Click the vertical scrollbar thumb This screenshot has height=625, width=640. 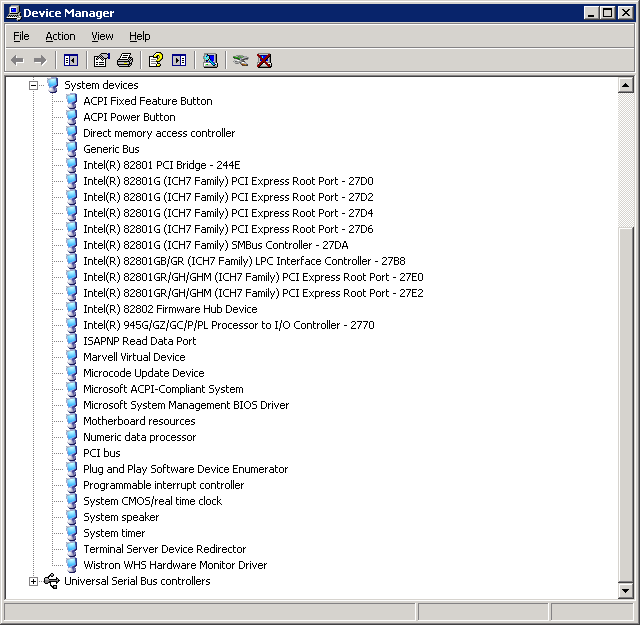625,404
